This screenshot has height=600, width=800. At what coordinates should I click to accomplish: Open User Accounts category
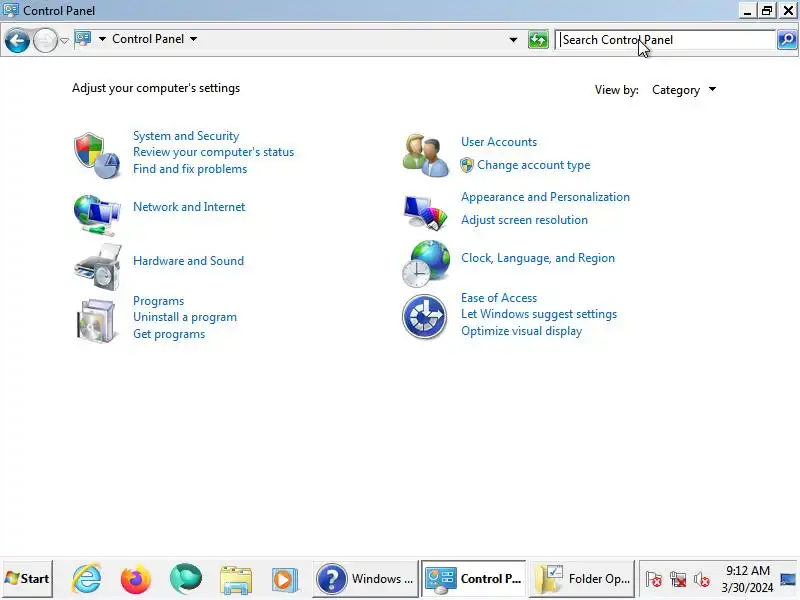click(499, 142)
